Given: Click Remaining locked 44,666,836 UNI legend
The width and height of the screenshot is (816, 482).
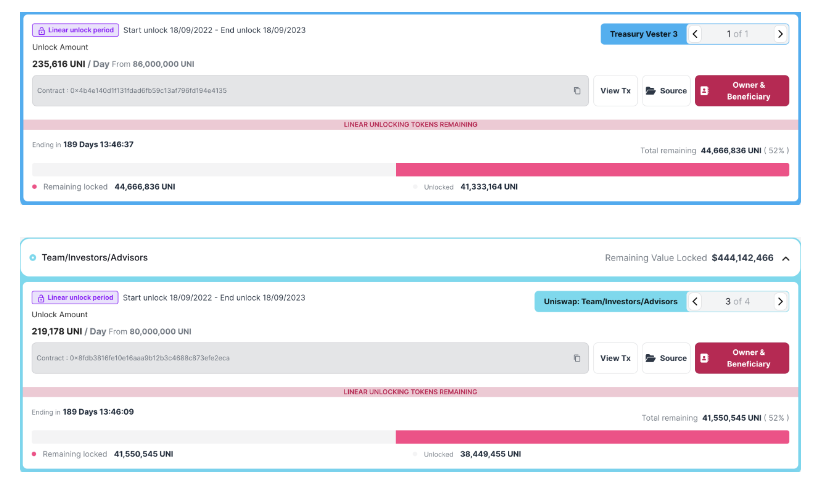Looking at the screenshot, I should pyautogui.click(x=104, y=187).
